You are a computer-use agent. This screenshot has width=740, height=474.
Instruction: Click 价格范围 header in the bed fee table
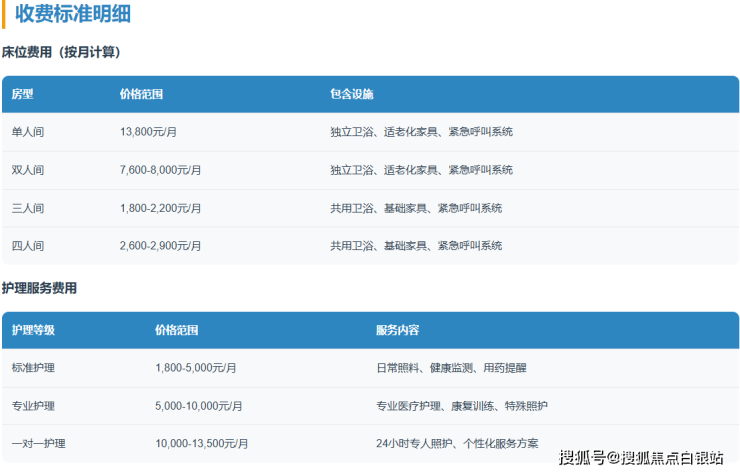tap(141, 94)
